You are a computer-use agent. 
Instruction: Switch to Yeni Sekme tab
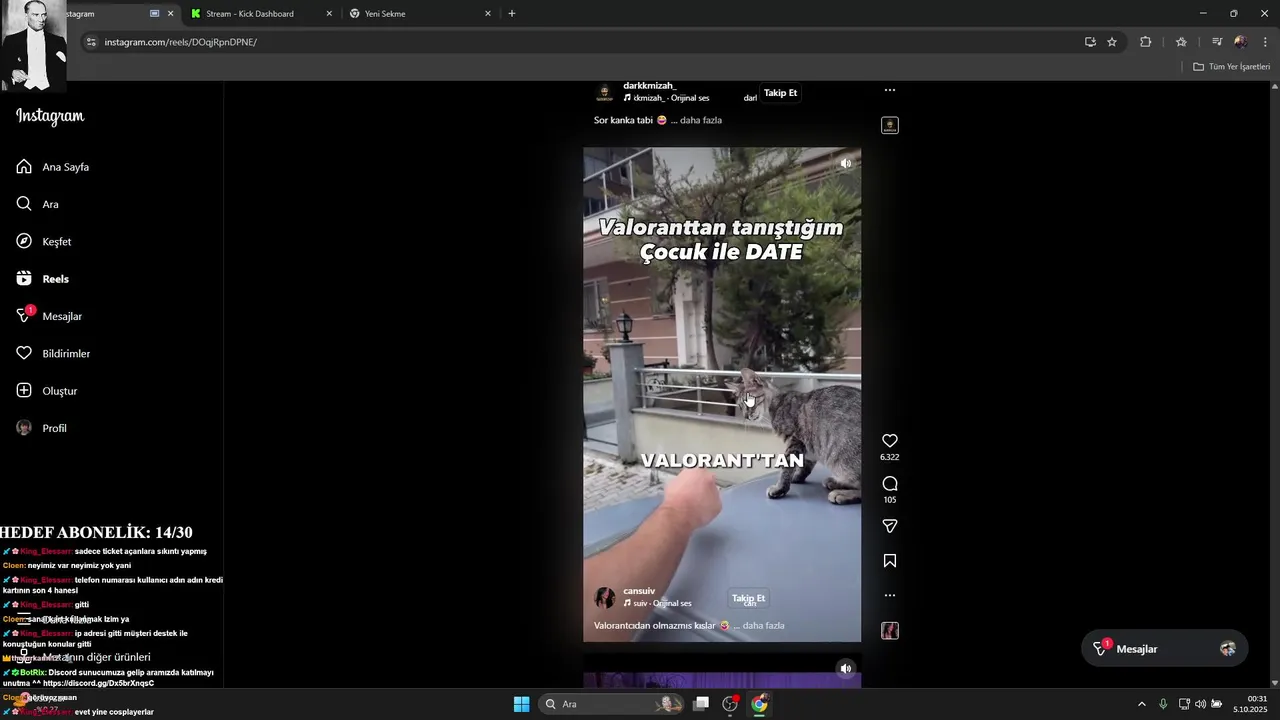pyautogui.click(x=385, y=14)
